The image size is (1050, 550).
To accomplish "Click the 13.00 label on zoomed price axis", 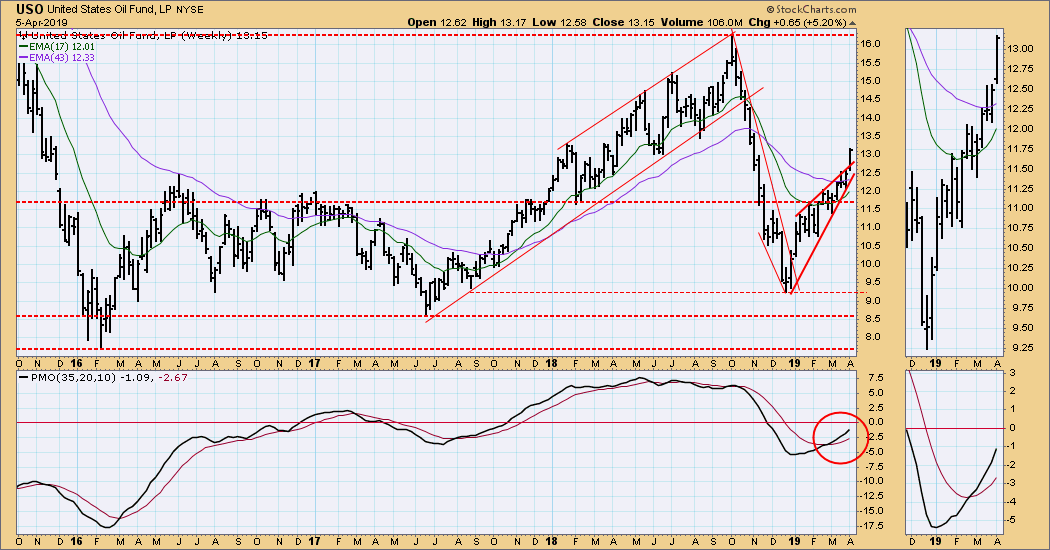I will tap(1021, 49).
